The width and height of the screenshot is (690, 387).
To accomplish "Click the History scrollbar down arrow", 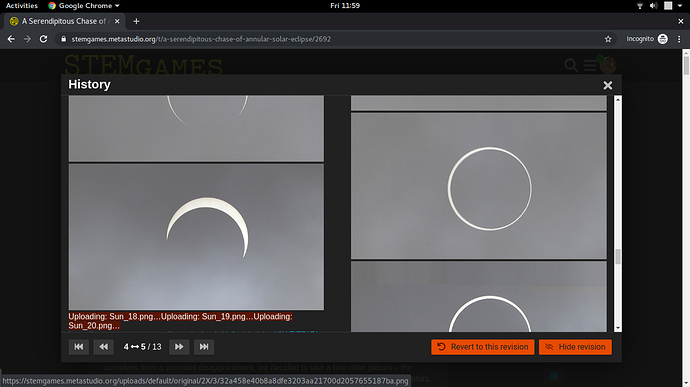I will [618, 328].
